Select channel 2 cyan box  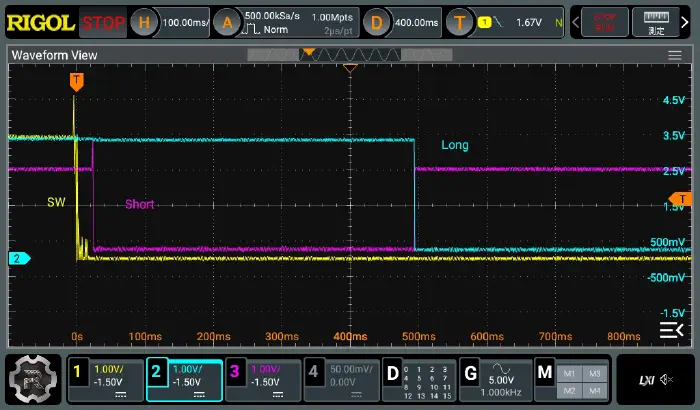(x=184, y=378)
